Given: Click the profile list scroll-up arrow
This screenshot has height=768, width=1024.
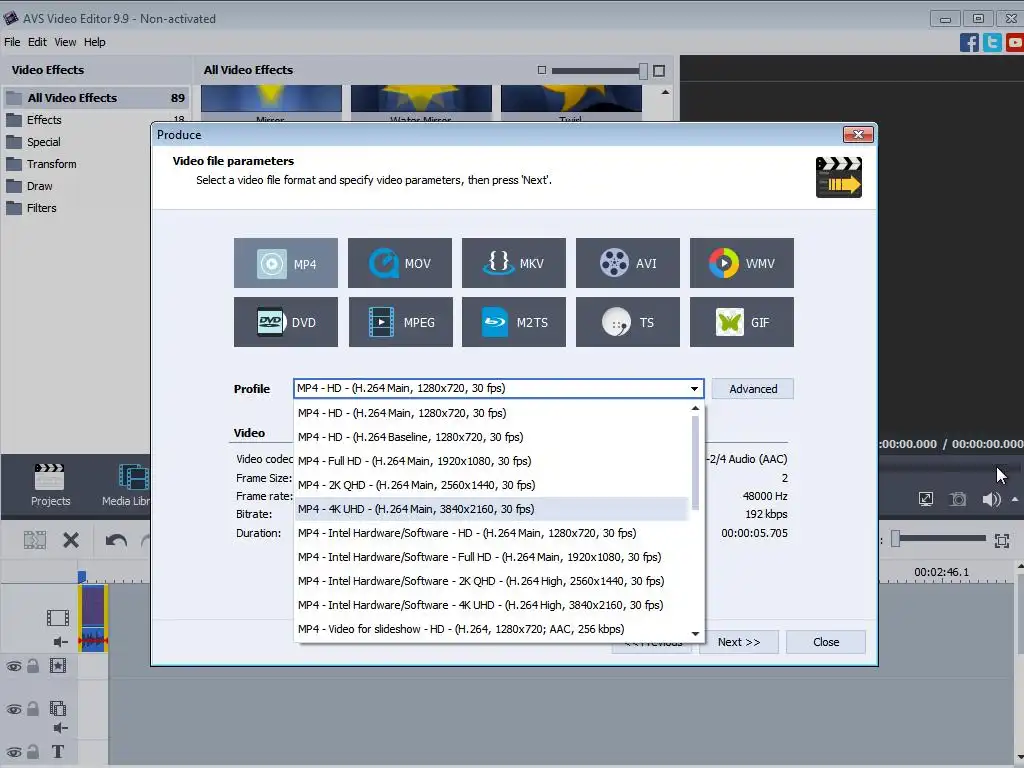Looking at the screenshot, I should click(x=695, y=408).
